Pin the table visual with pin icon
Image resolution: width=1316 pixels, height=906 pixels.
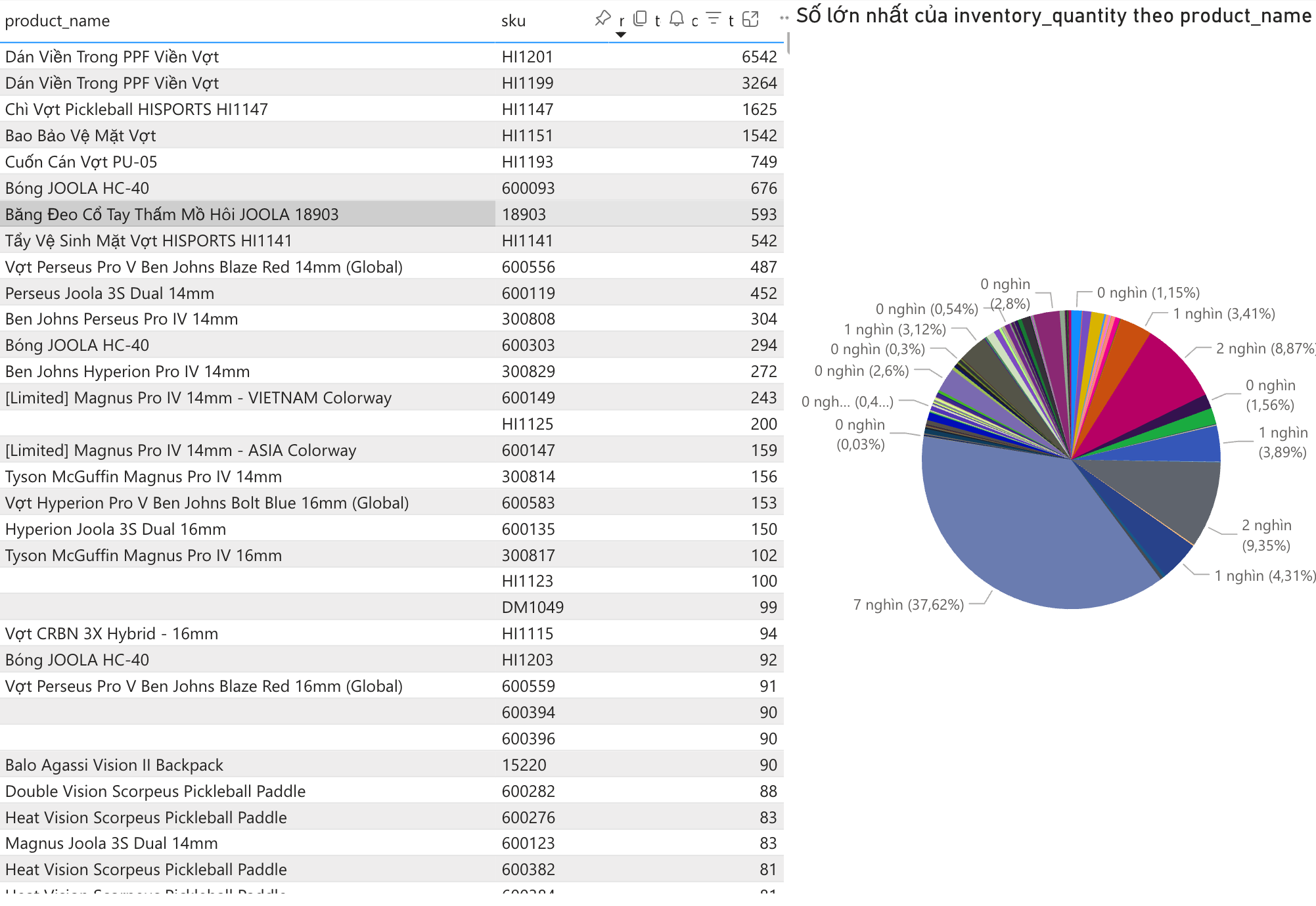pyautogui.click(x=602, y=18)
